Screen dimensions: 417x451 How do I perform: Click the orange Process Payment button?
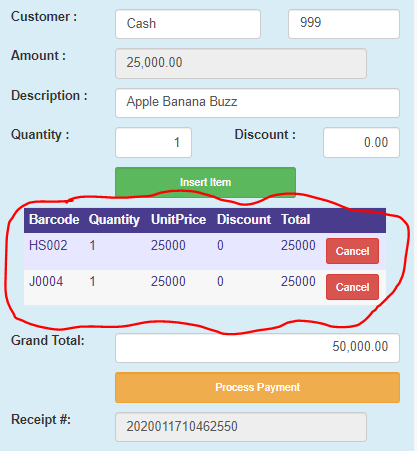pos(257,387)
